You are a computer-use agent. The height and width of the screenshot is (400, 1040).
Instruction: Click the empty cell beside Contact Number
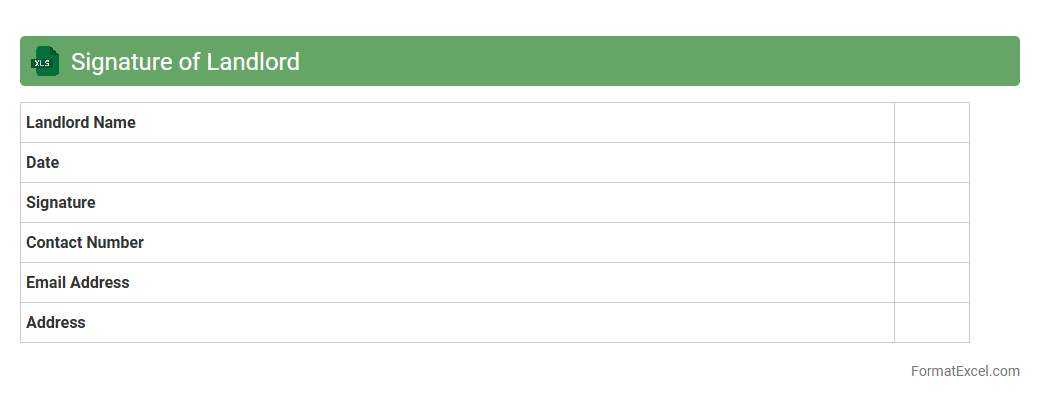click(x=931, y=243)
